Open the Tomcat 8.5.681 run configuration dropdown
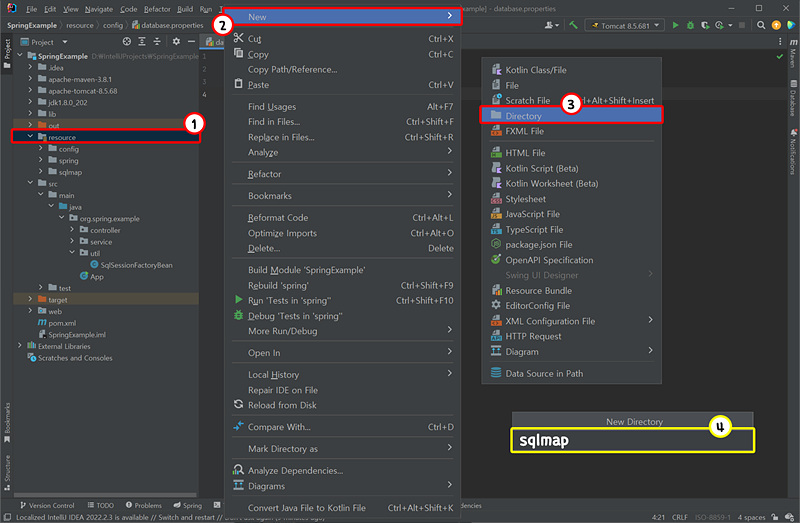800x523 pixels. 625,25
